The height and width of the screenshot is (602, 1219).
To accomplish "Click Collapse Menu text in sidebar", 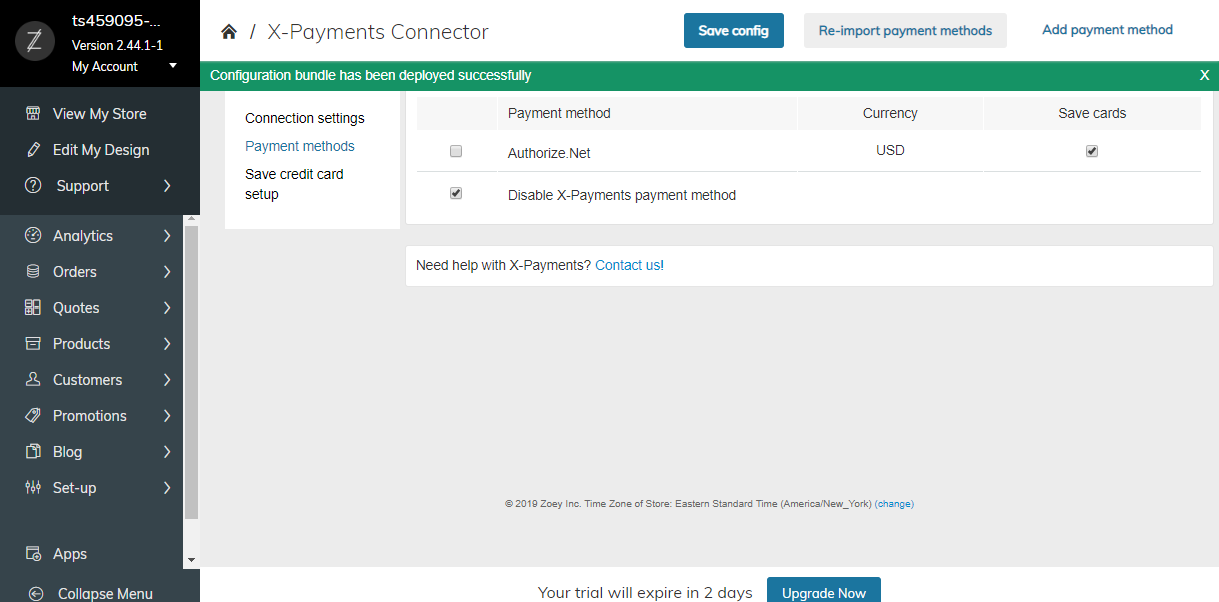I will tap(105, 594).
